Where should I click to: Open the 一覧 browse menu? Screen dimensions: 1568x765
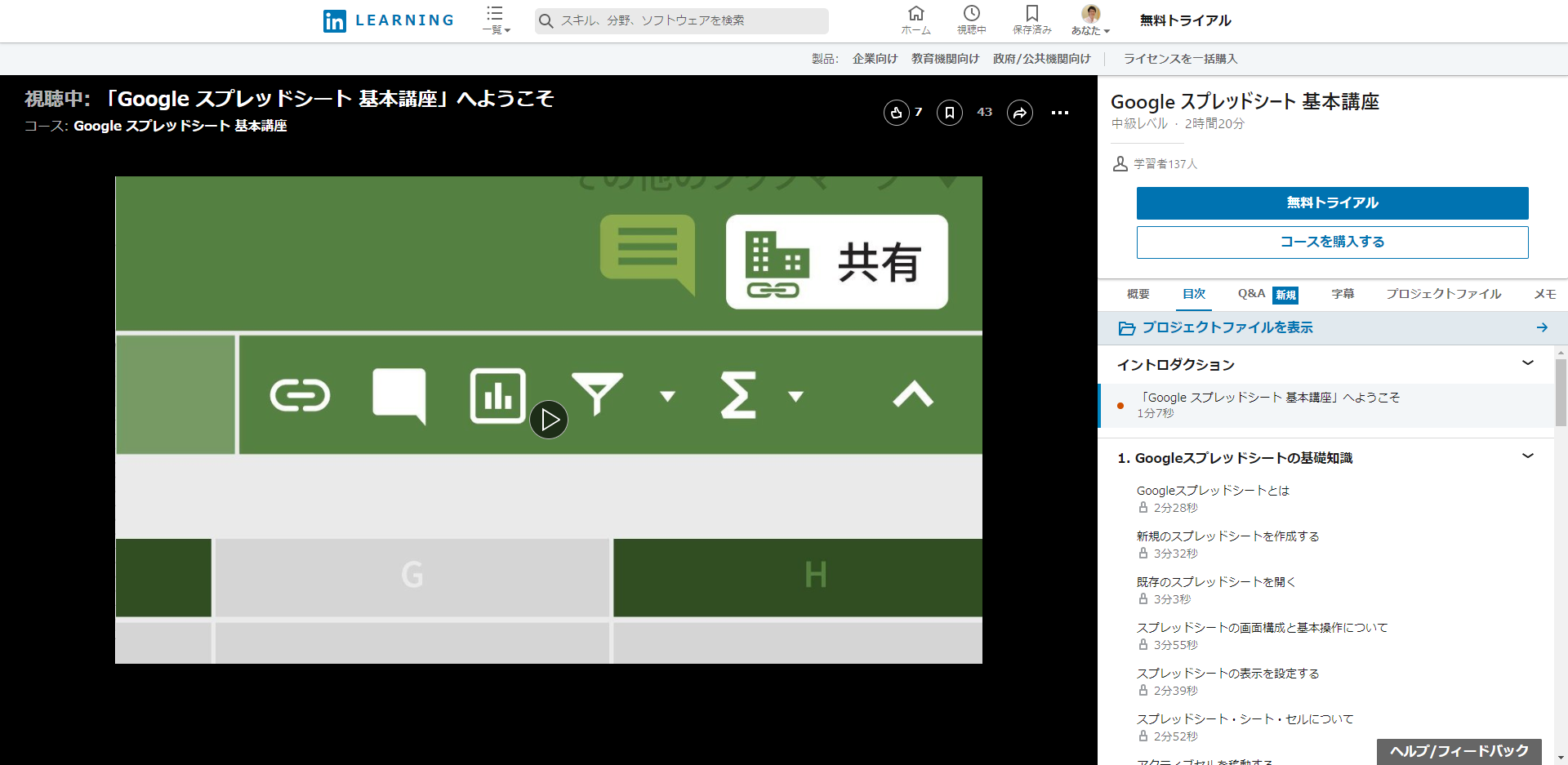pos(496,20)
